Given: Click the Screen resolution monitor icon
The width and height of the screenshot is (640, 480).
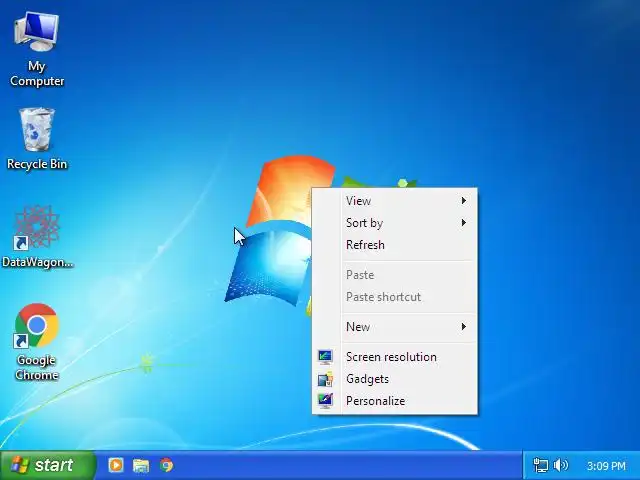Looking at the screenshot, I should click(x=325, y=357).
